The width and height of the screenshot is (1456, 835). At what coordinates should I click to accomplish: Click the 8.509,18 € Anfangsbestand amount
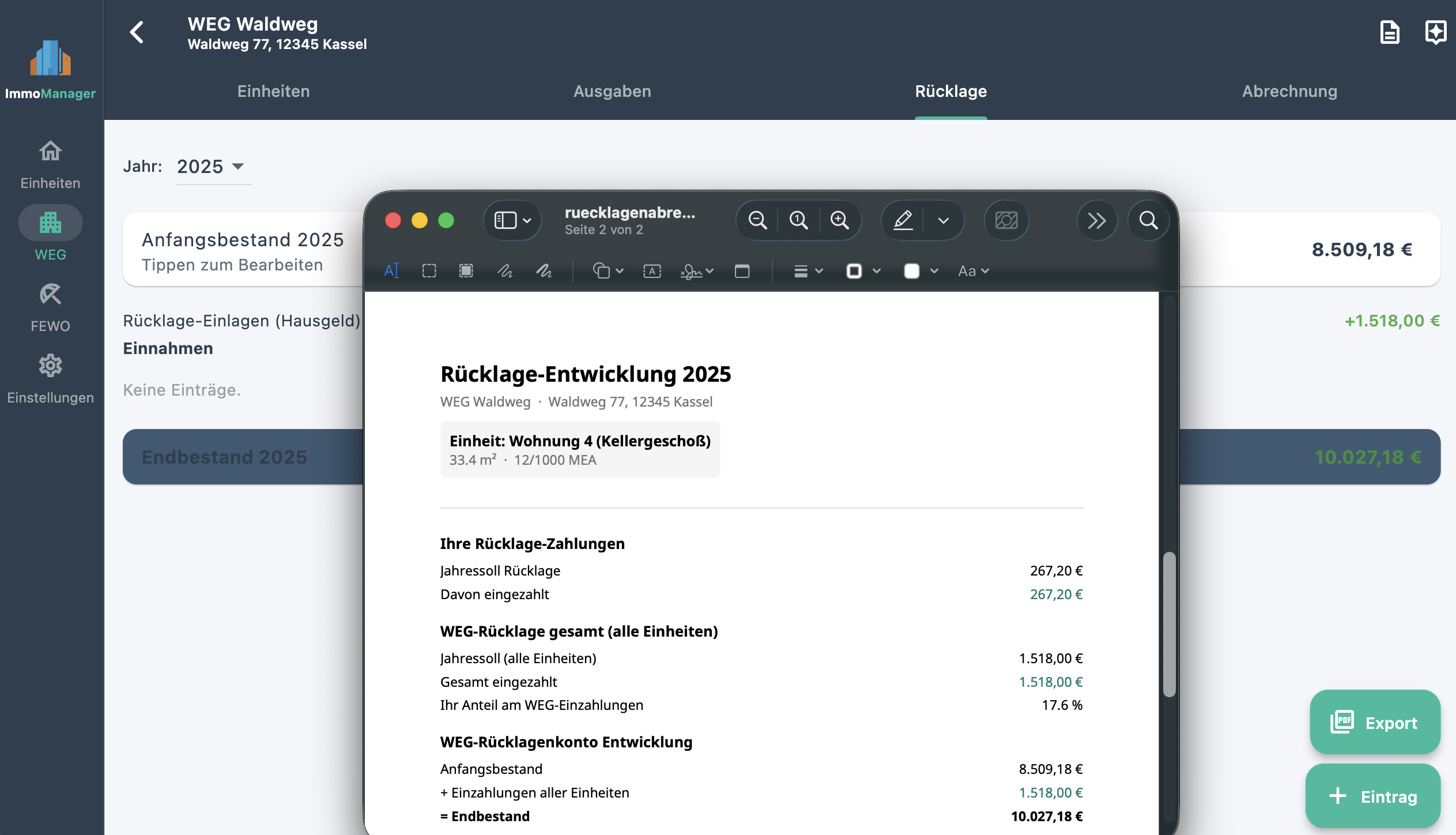(x=1362, y=249)
